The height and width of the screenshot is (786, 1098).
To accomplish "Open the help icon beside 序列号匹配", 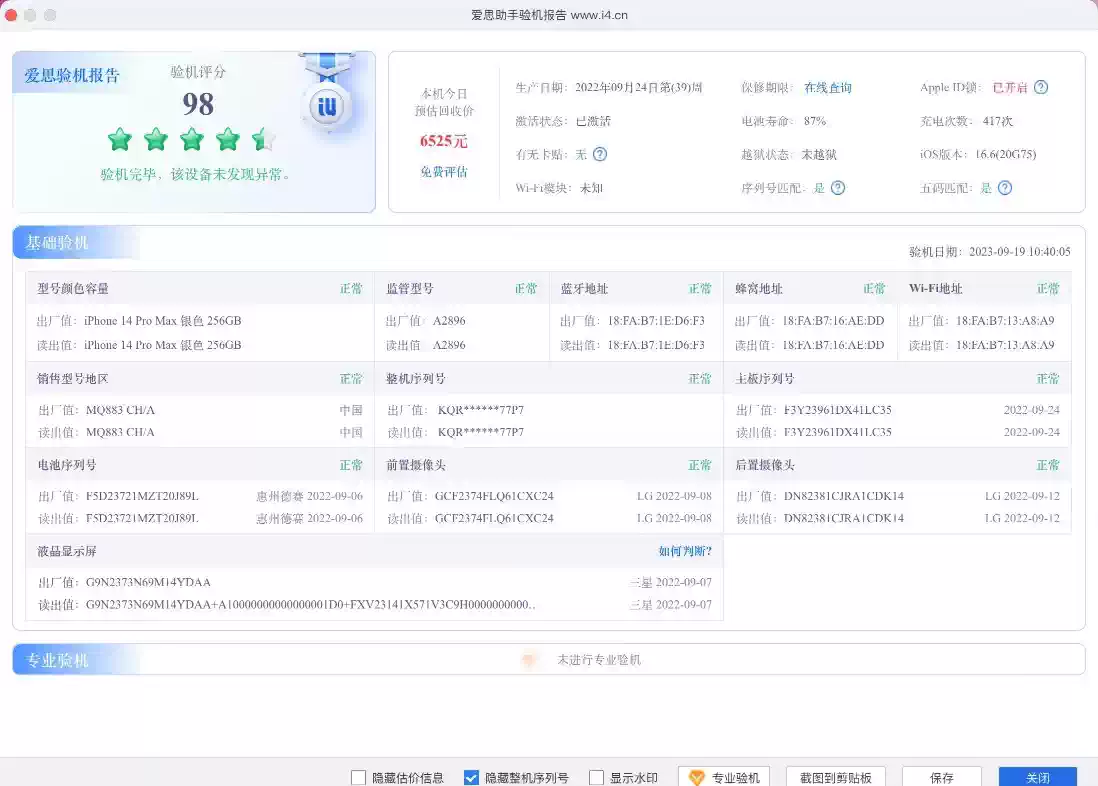I will [x=838, y=188].
